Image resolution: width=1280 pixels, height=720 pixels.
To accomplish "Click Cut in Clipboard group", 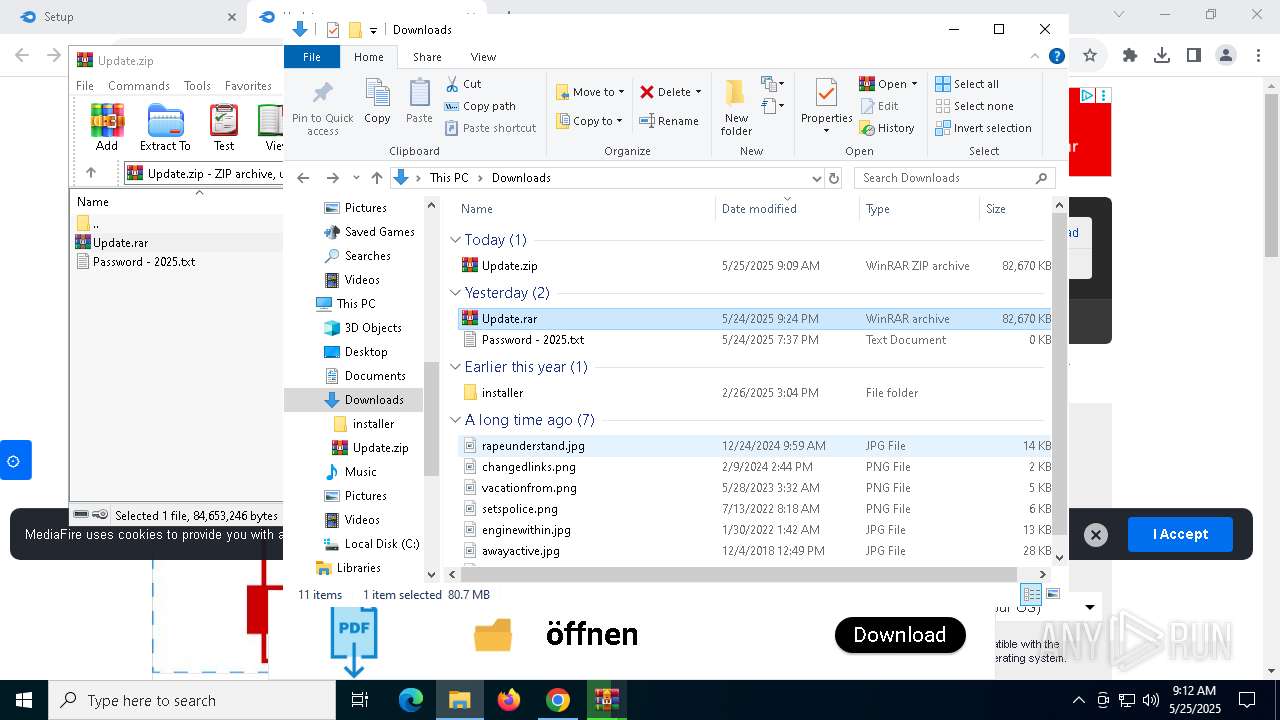I will (x=463, y=84).
